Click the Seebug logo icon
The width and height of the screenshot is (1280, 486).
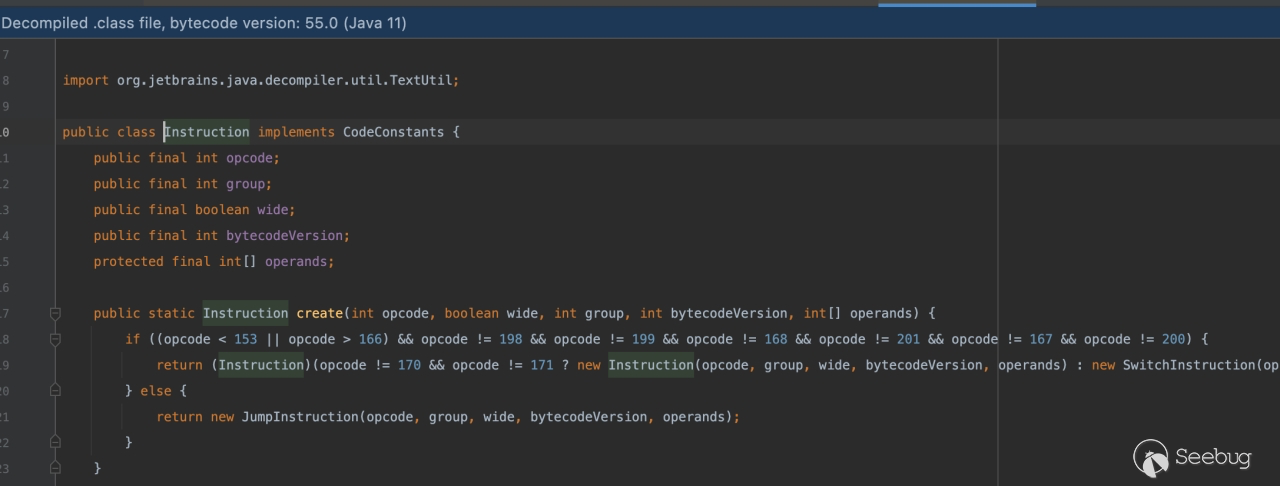(x=1151, y=458)
